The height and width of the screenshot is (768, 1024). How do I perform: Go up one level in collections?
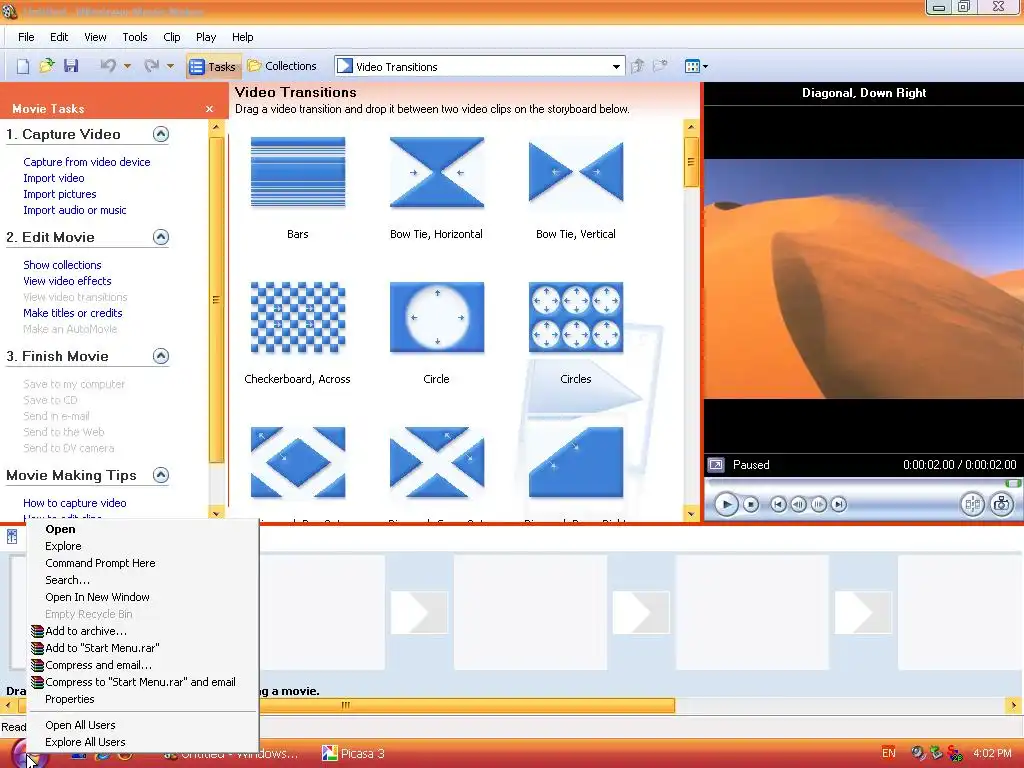tap(638, 66)
